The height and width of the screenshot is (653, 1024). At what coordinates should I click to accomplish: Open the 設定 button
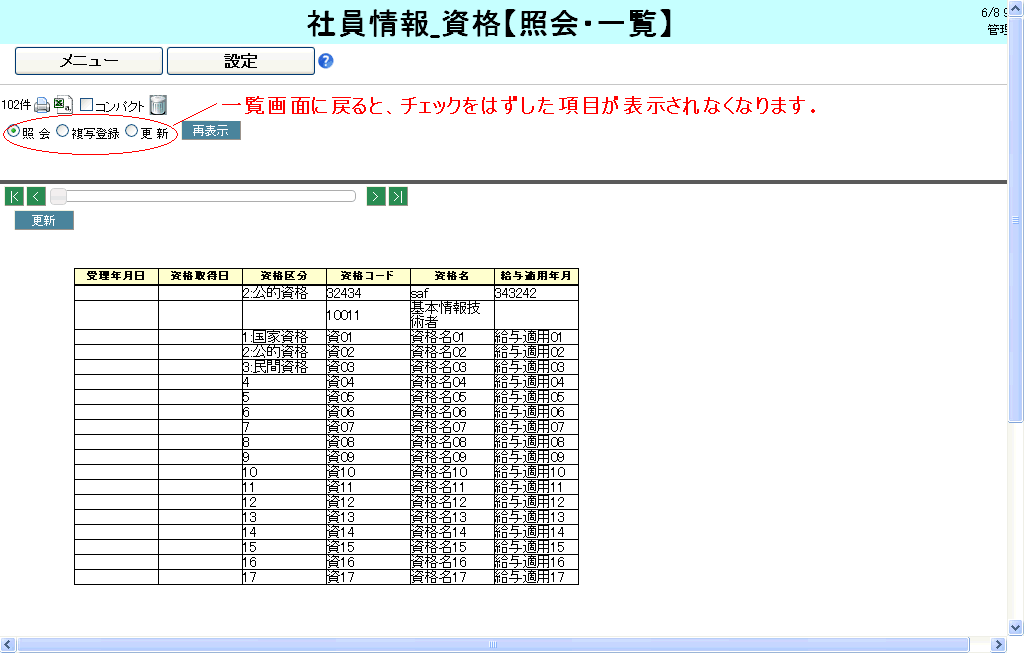241,61
